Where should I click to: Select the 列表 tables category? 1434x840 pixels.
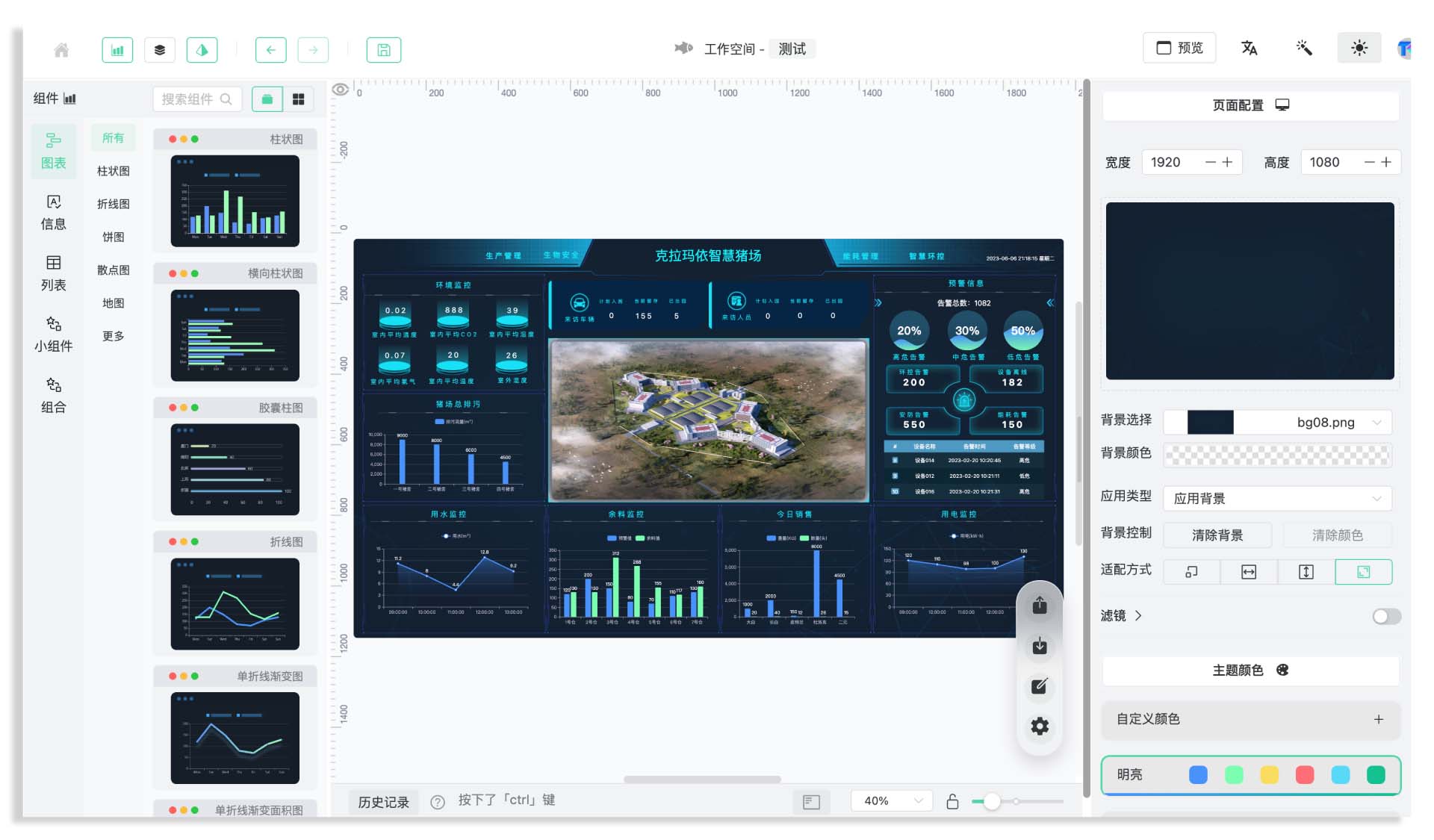coord(53,274)
